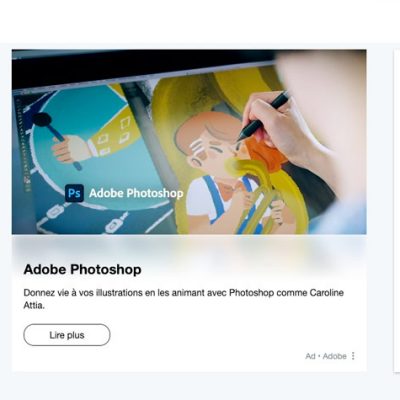Click the Lire plus button
This screenshot has height=400, width=400.
(x=67, y=335)
